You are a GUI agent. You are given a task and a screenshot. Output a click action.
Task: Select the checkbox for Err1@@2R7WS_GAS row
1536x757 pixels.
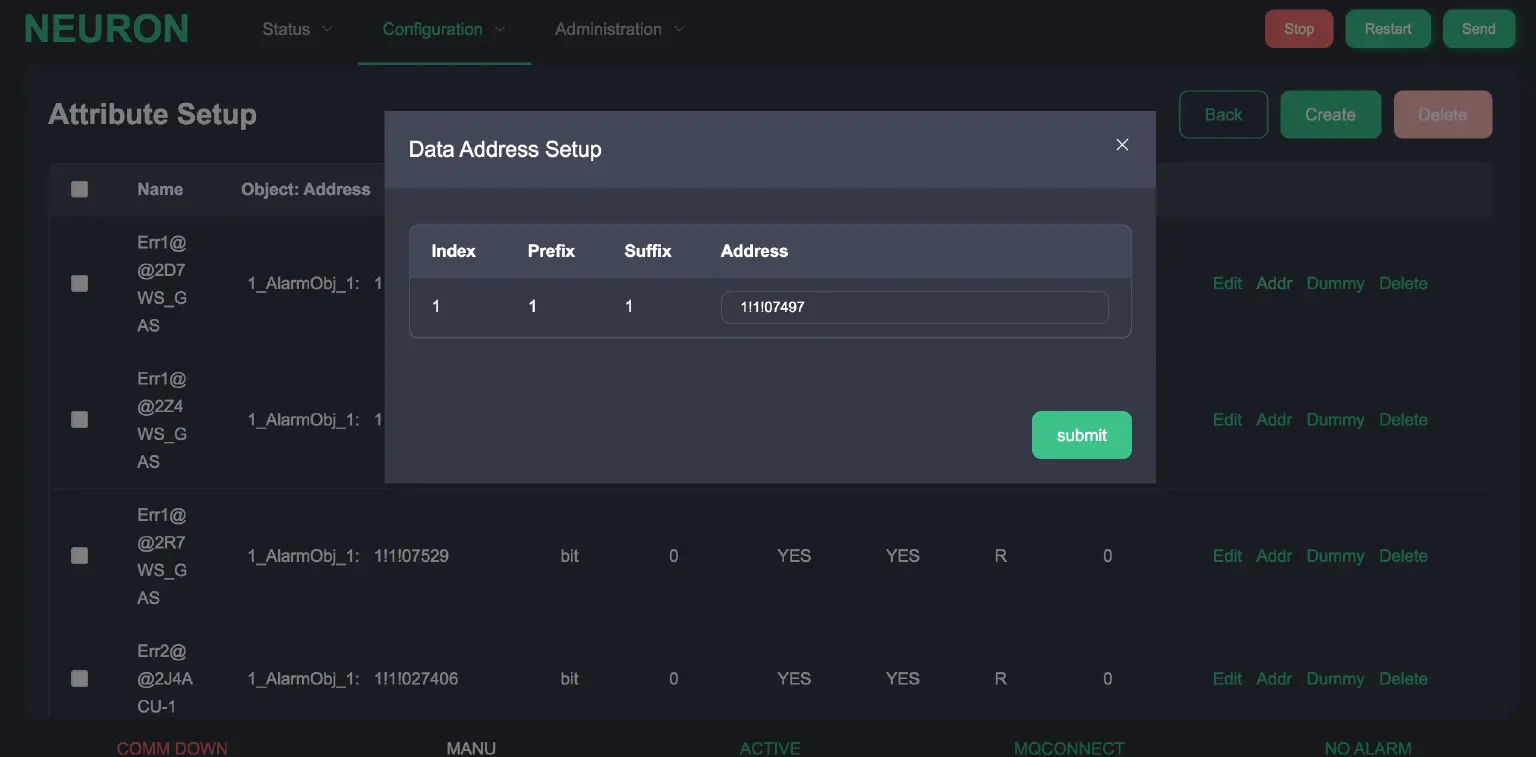click(x=80, y=556)
